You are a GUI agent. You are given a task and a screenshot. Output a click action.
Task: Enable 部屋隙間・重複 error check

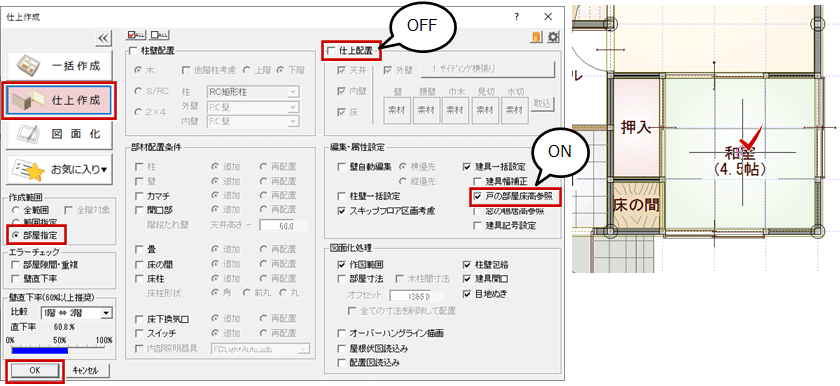tap(15, 265)
